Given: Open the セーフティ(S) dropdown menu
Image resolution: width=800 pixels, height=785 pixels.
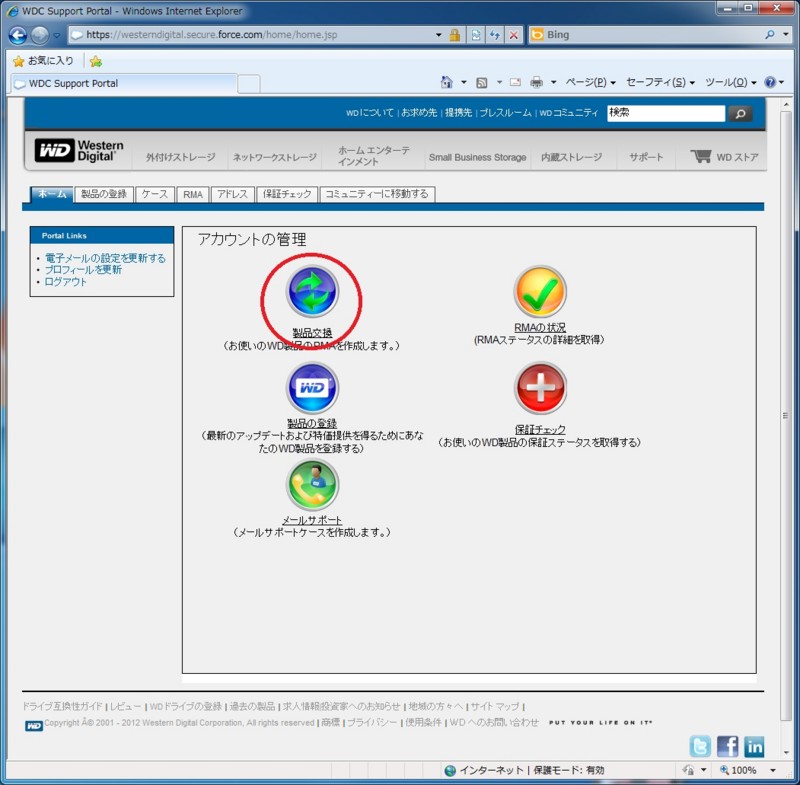Looking at the screenshot, I should (660, 82).
